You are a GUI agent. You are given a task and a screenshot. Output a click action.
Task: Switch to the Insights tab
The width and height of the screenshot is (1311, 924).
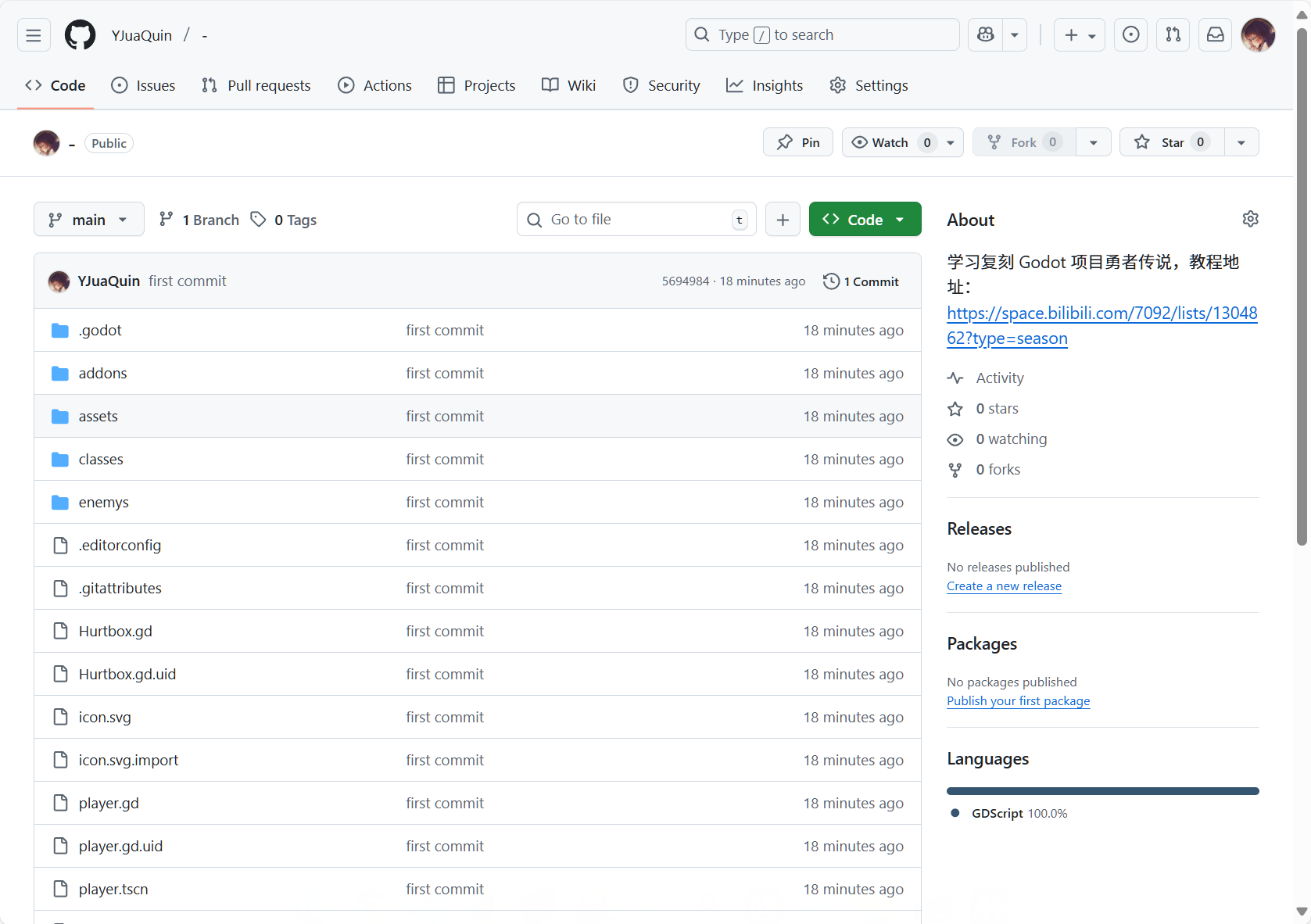pyautogui.click(x=765, y=85)
